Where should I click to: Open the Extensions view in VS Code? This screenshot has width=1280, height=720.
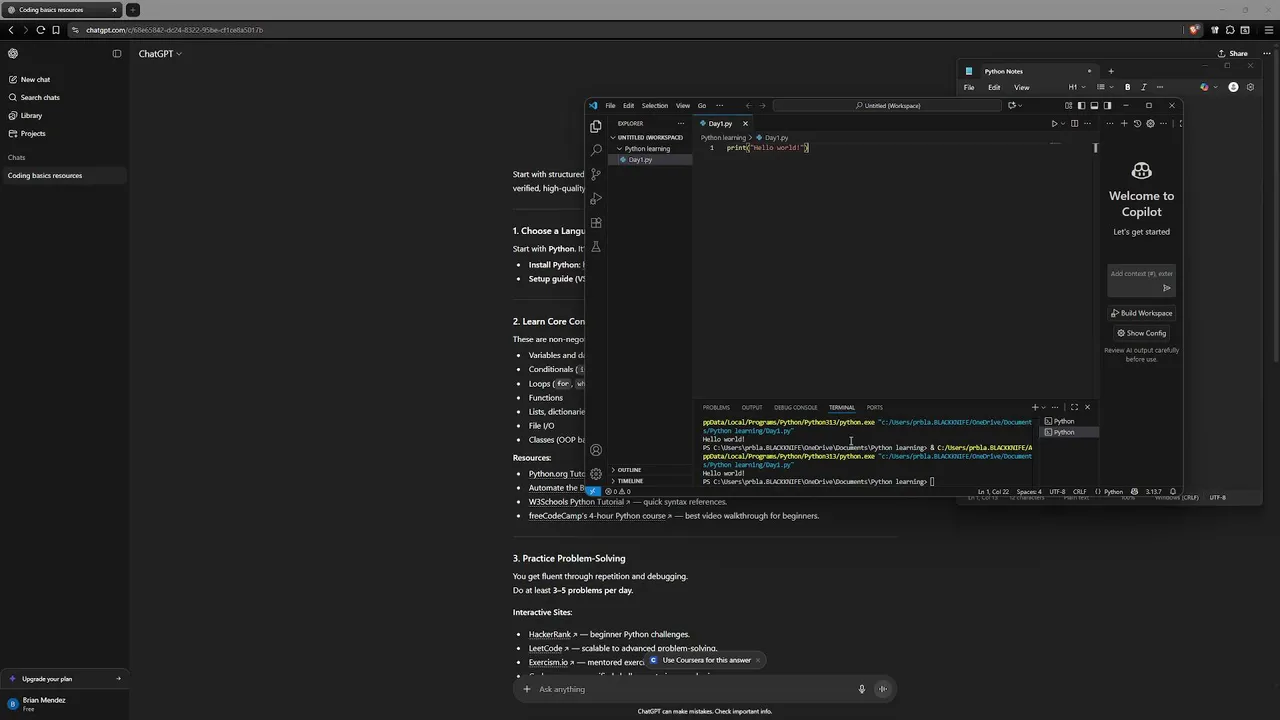coord(596,223)
